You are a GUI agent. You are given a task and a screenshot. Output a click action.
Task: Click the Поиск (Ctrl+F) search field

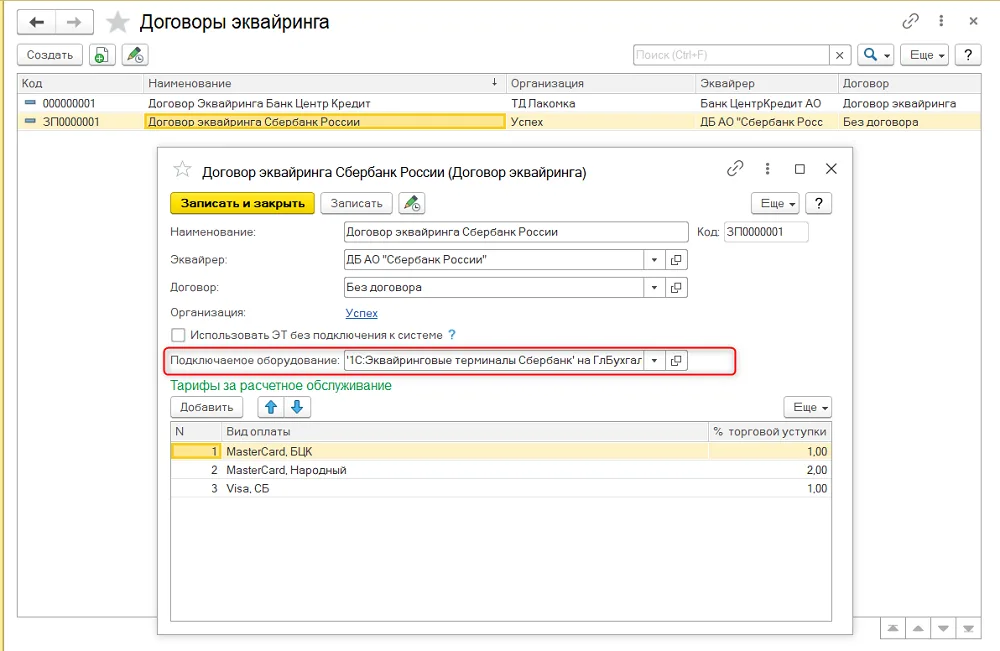pos(731,55)
